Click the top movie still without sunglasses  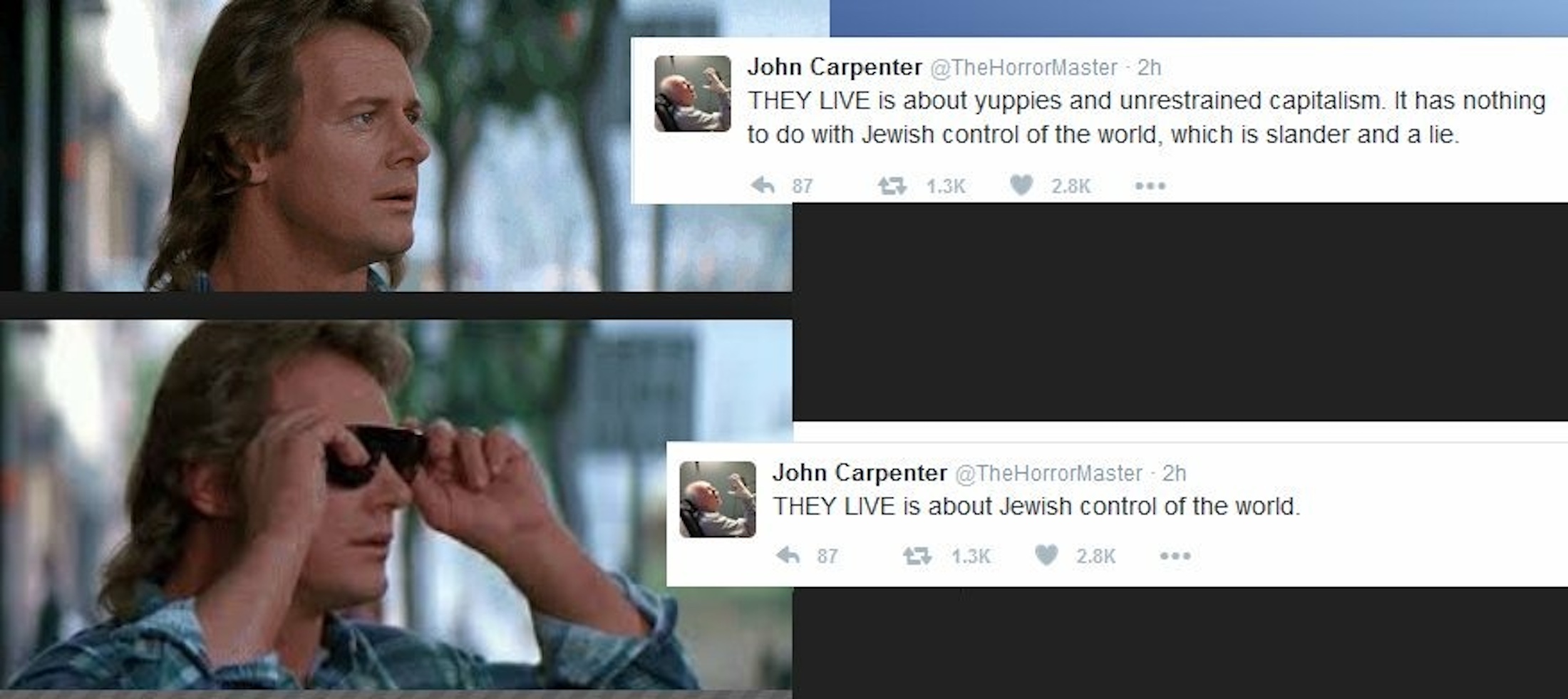click(396, 145)
